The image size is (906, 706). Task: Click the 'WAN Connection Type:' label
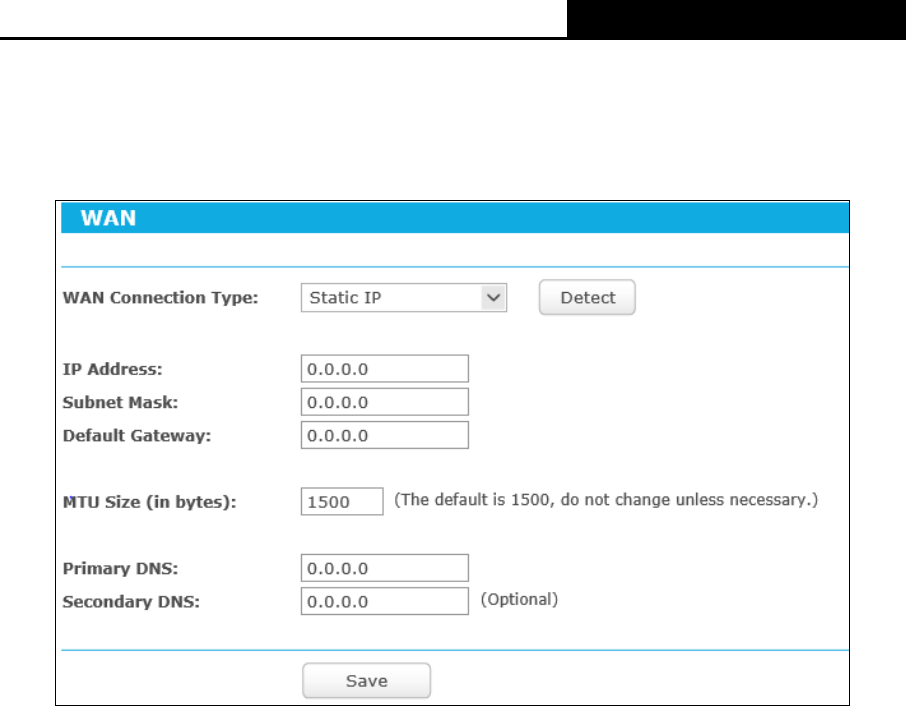(x=160, y=298)
